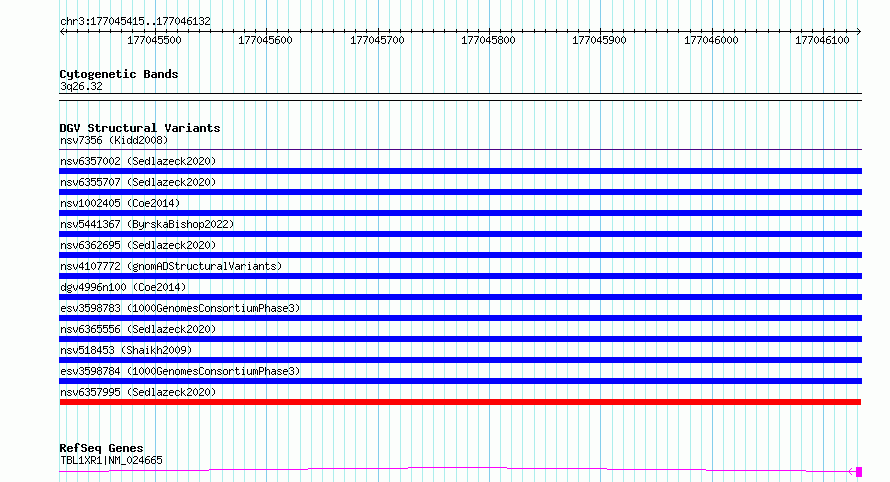Select nsv6365556 (Sedlazeck2020) variant label
The height and width of the screenshot is (482, 890).
pos(138,329)
